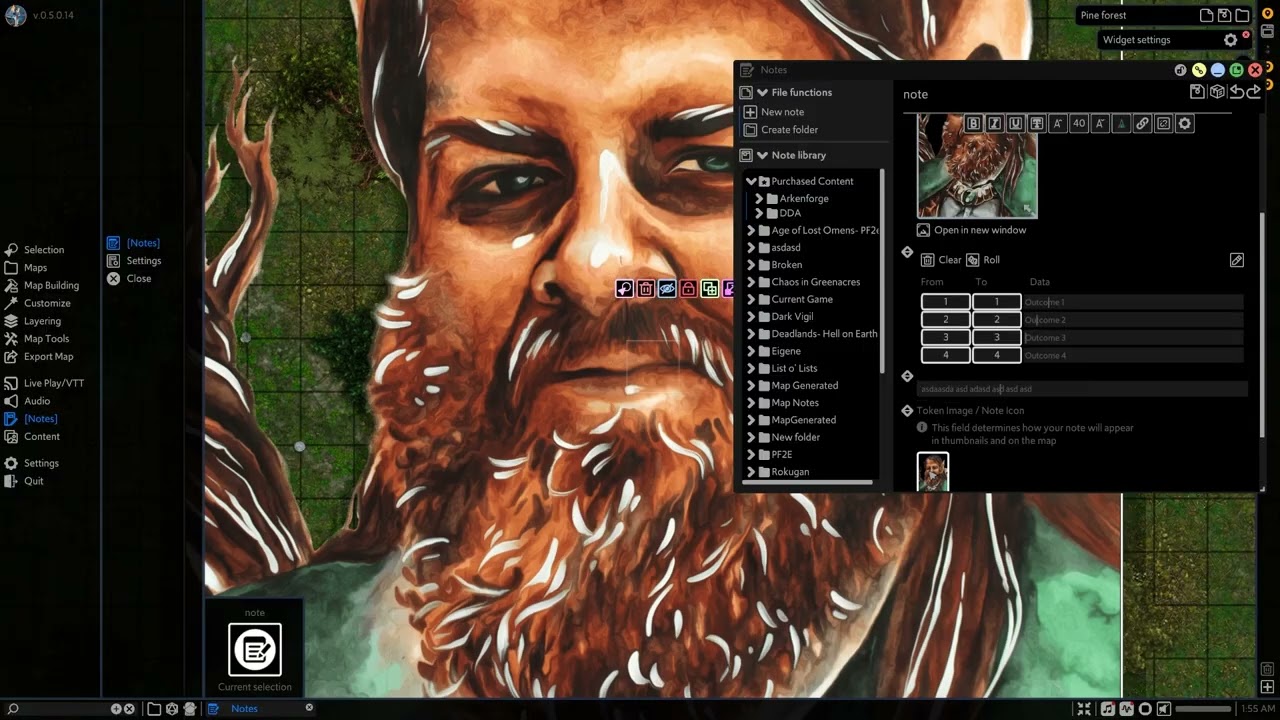Expand the Age of Lost Omens folder
Screen dimensions: 1280x720
coord(751,230)
